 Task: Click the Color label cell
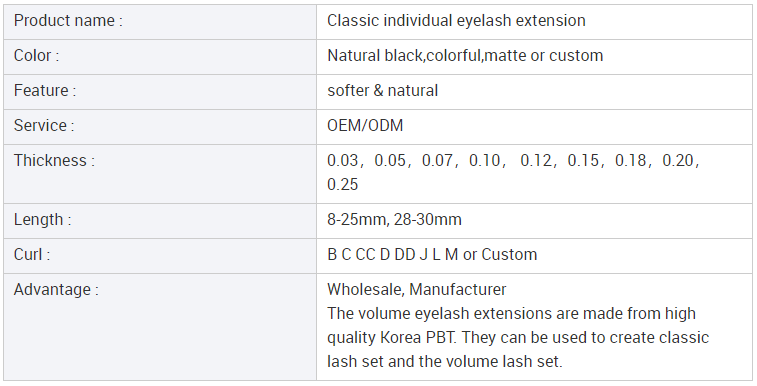tap(160, 57)
